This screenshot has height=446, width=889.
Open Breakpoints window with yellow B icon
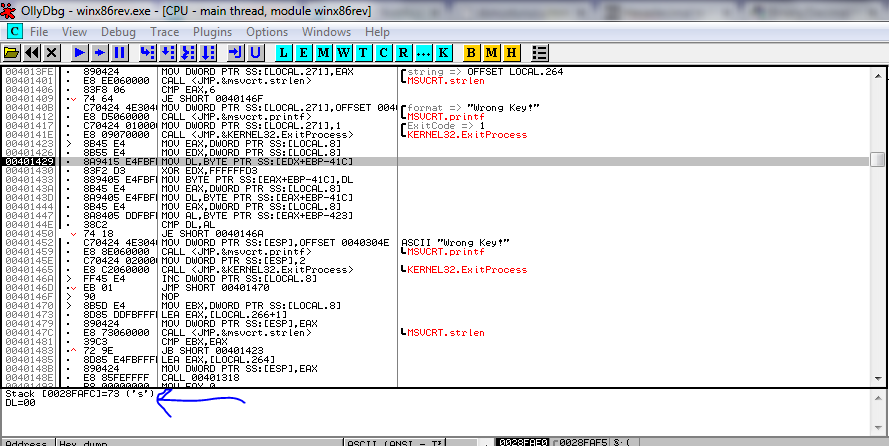tap(472, 53)
